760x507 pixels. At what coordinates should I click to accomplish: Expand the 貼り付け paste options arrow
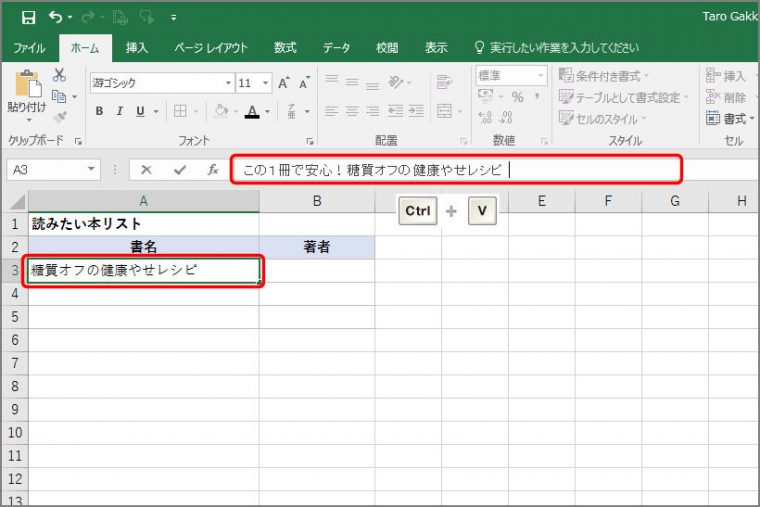pos(29,119)
